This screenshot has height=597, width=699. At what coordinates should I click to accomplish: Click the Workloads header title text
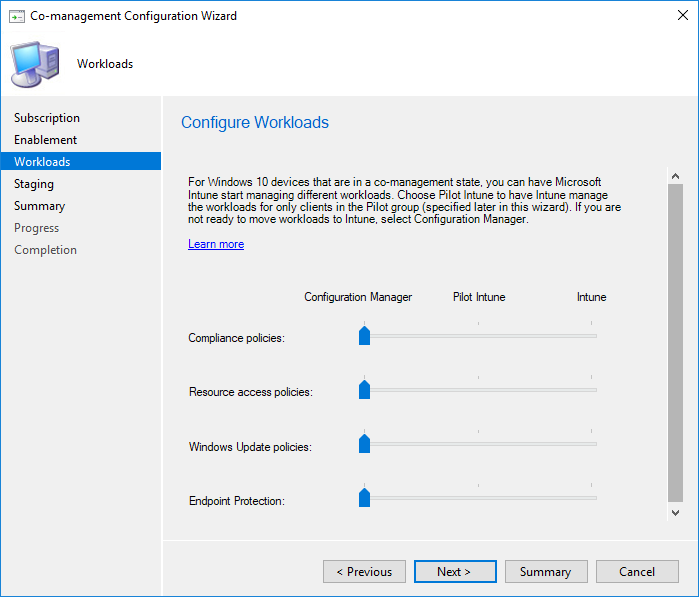105,64
